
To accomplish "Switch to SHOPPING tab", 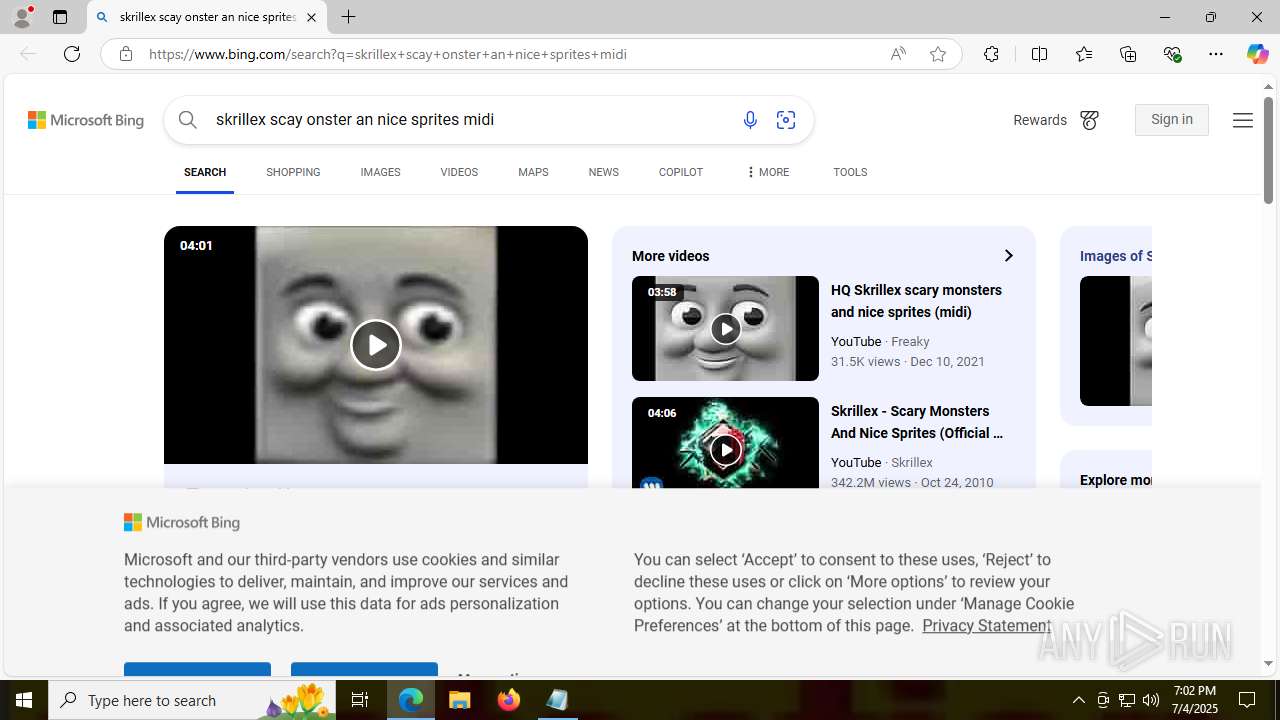I will [293, 173].
